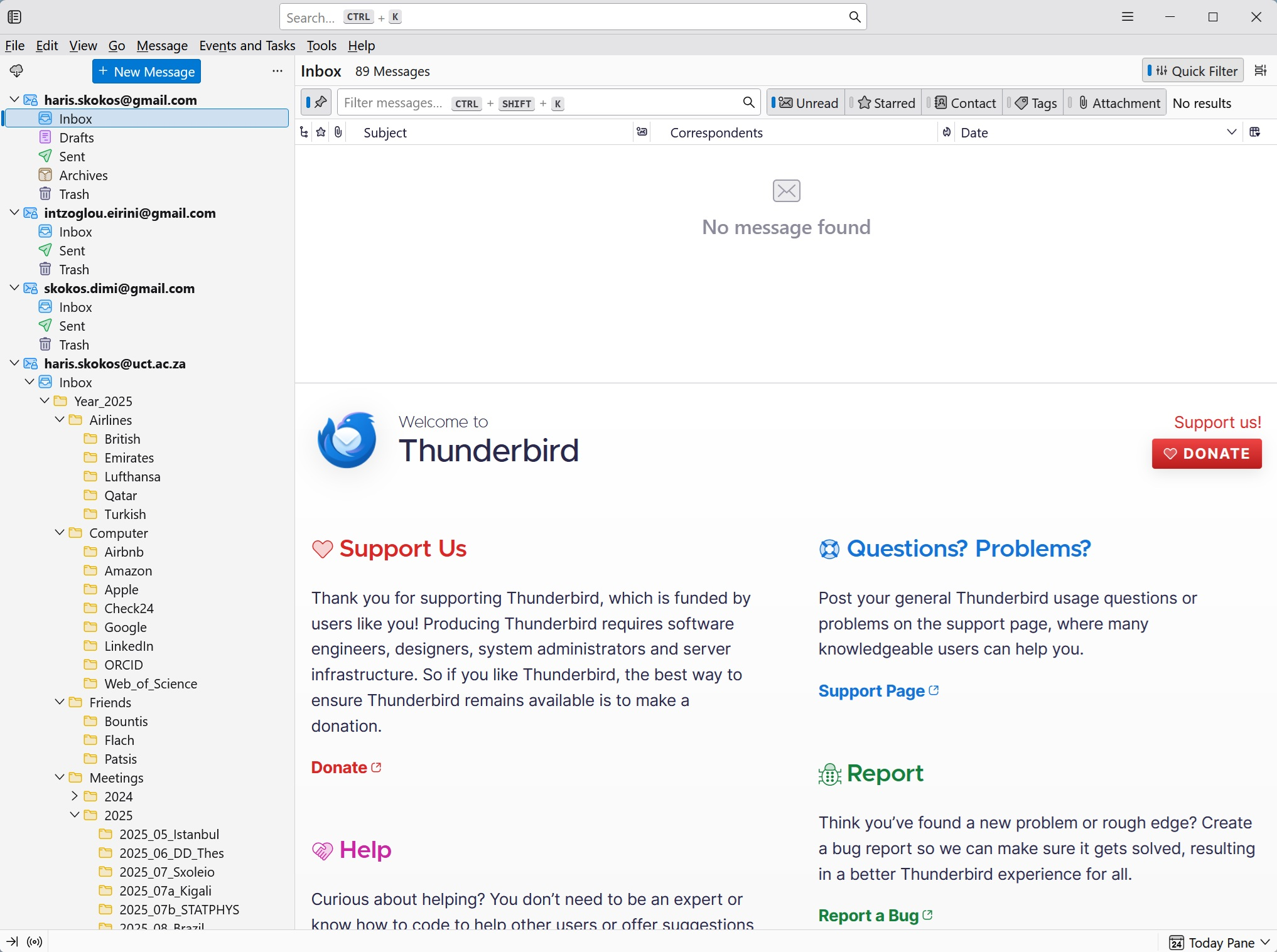
Task: Click the global search magnifier icon
Action: (854, 17)
